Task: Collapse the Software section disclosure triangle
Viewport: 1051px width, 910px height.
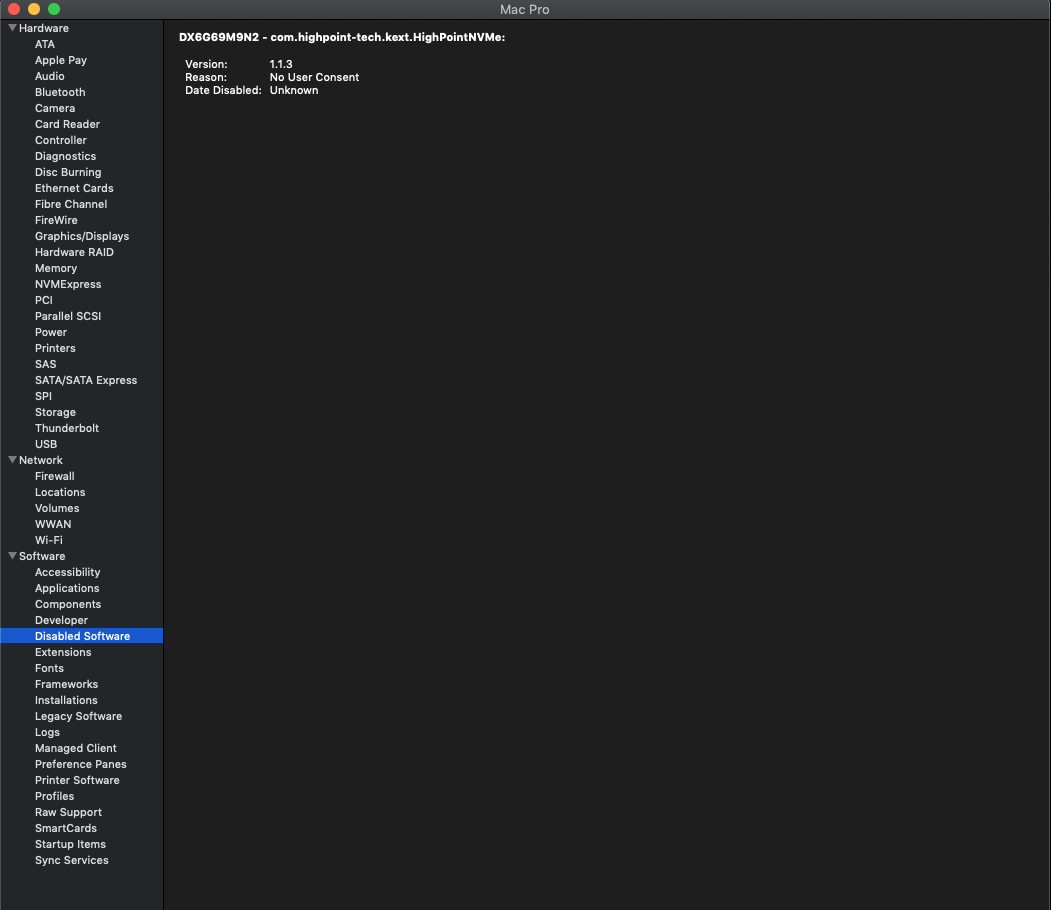Action: point(12,556)
